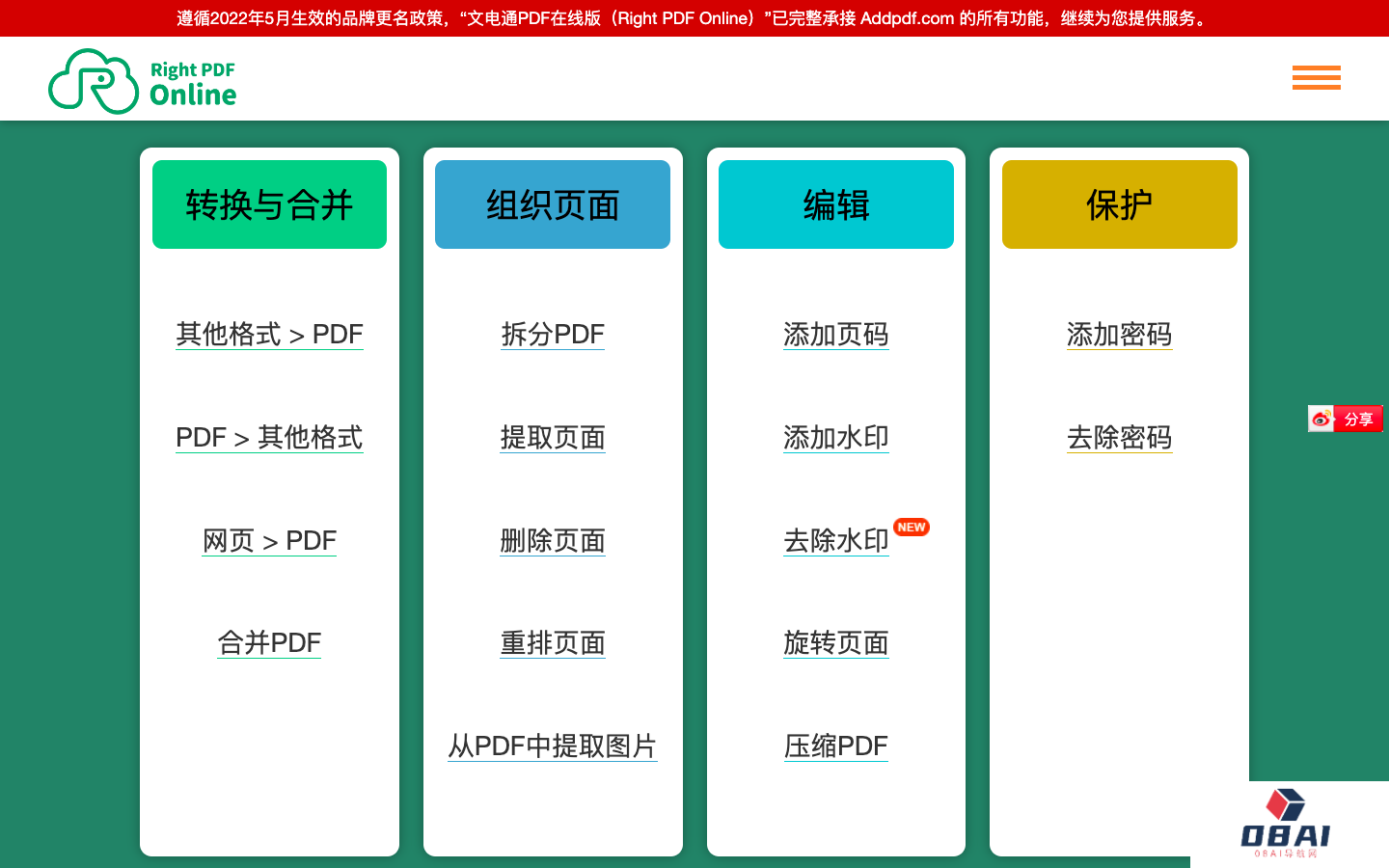Open PDF > 其他格式 conversion tool
The height and width of the screenshot is (868, 1389).
[269, 438]
